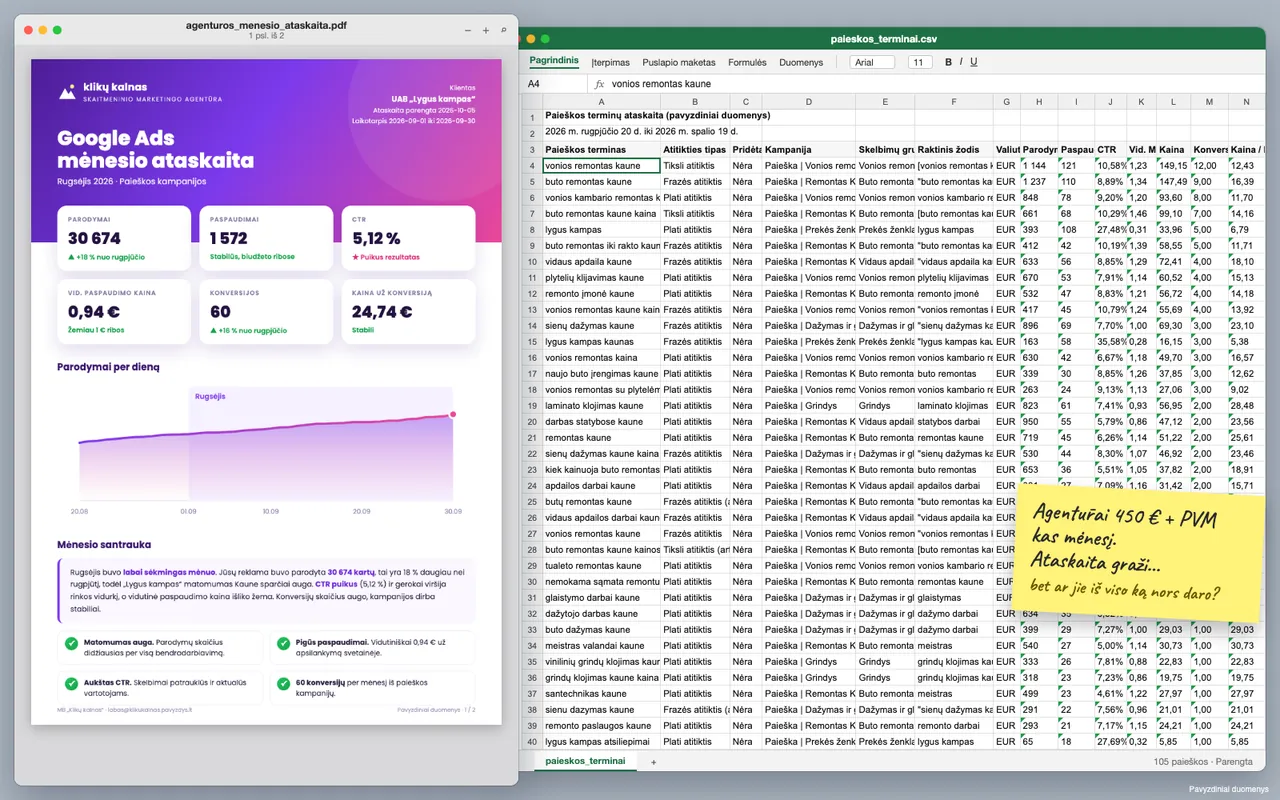Click the Kaina už konversiją 24,74 € card
1280x800 pixels.
[x=408, y=311]
